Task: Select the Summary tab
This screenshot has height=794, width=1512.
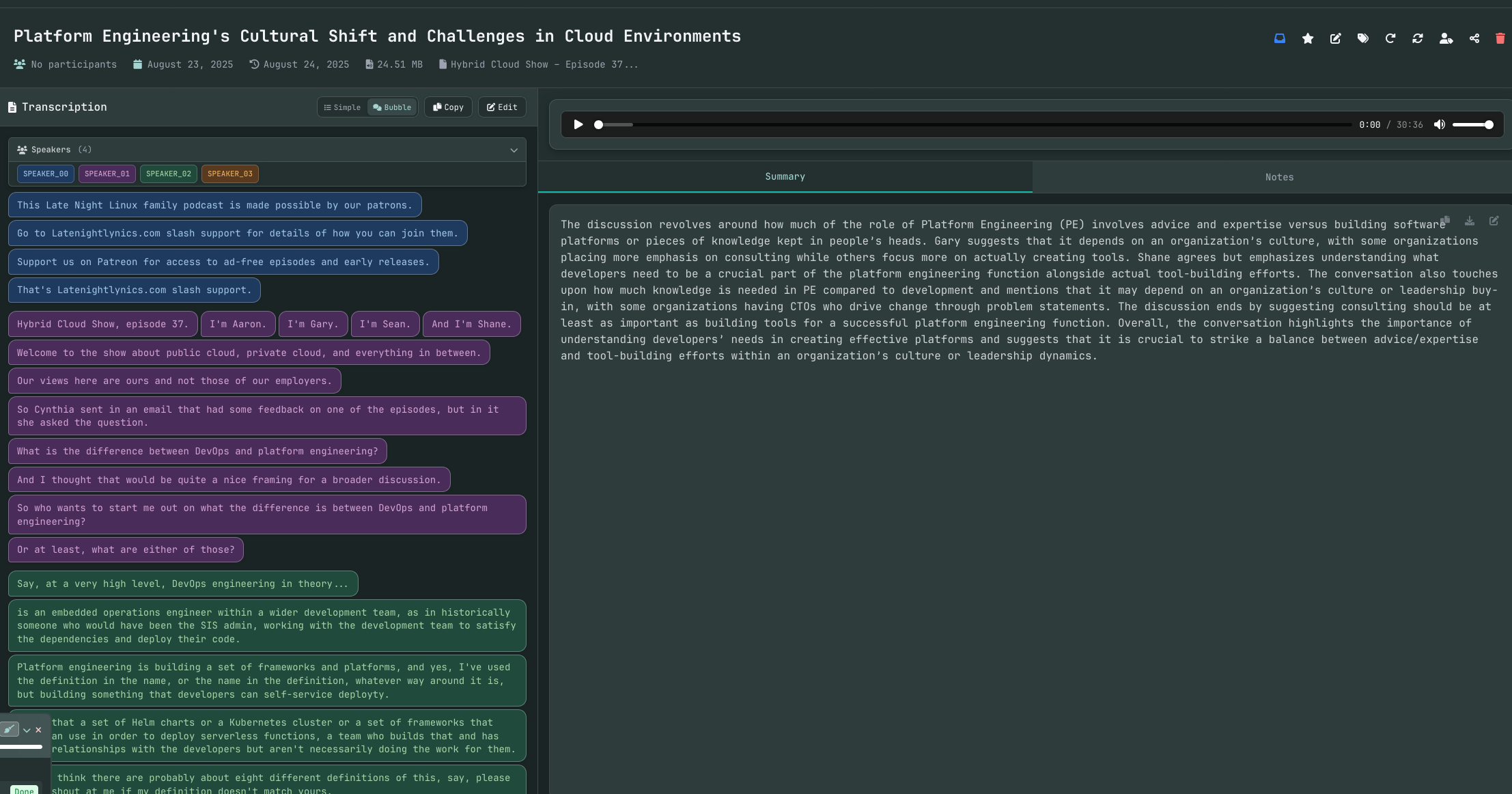Action: click(x=785, y=176)
